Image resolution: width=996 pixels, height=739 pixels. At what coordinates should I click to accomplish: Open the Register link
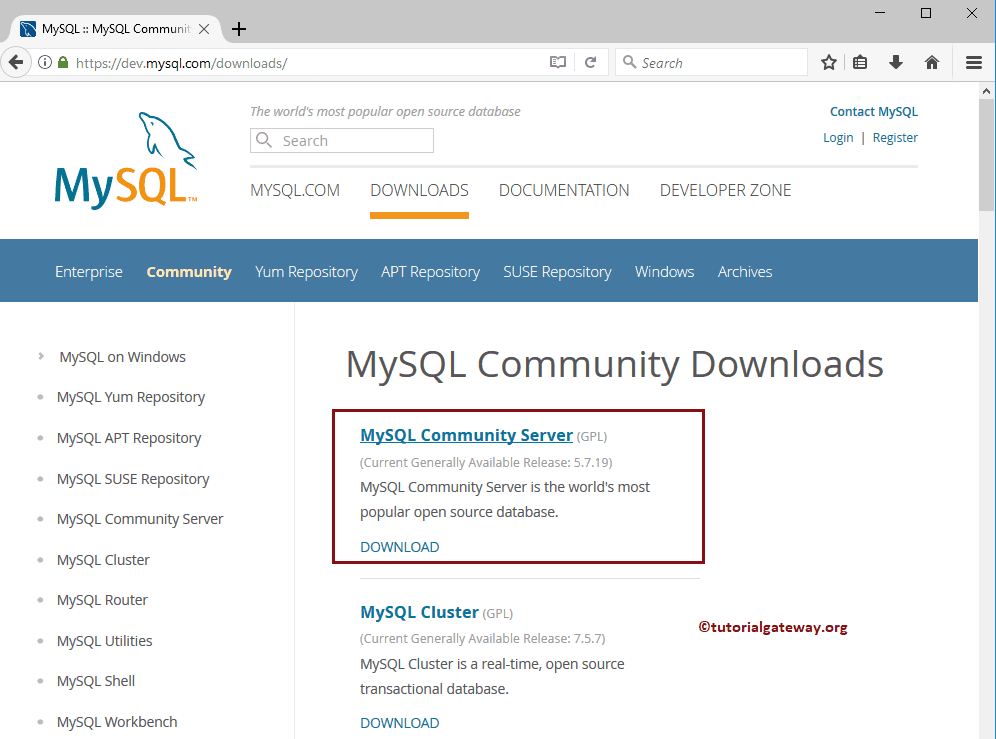pos(894,137)
